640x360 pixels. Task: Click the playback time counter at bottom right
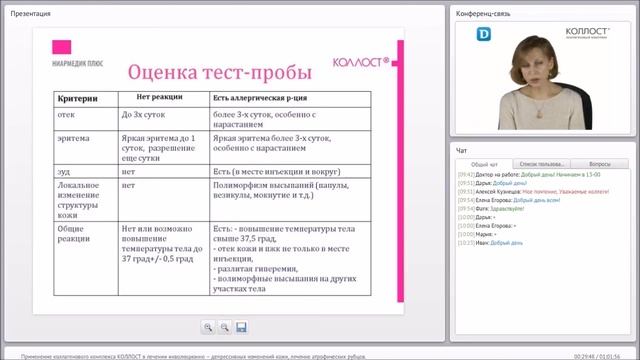click(597, 357)
